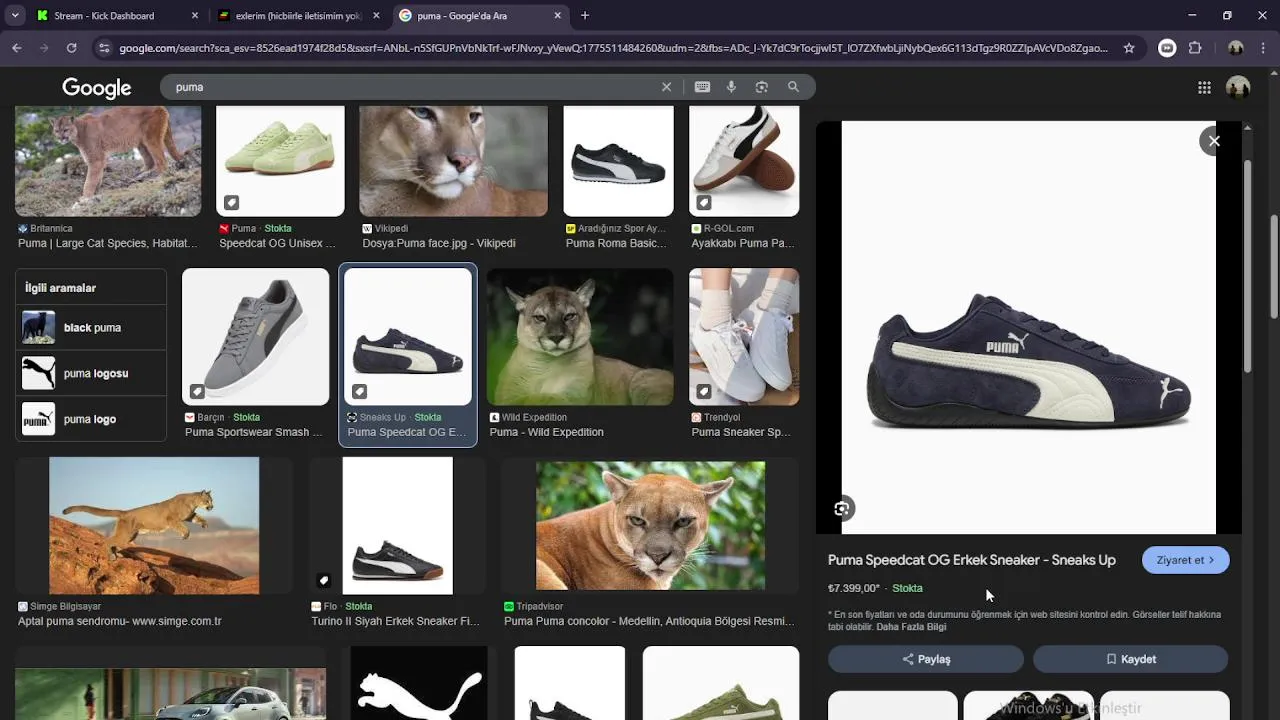The image size is (1280, 720).
Task: Open the Trendyol sneaker image
Action: click(744, 336)
